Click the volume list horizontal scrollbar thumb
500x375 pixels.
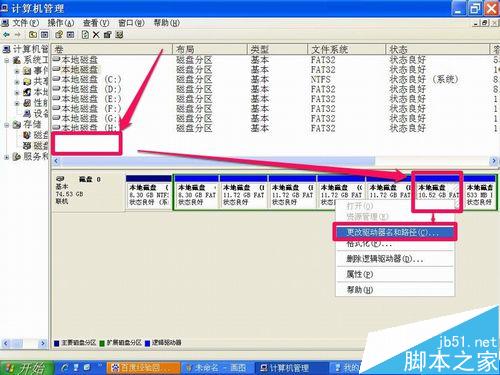click(x=218, y=161)
